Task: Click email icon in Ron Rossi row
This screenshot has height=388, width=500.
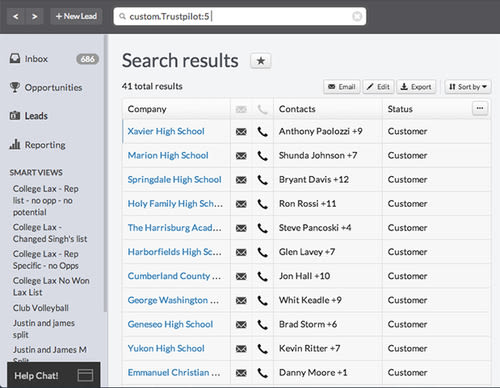Action: click(241, 204)
